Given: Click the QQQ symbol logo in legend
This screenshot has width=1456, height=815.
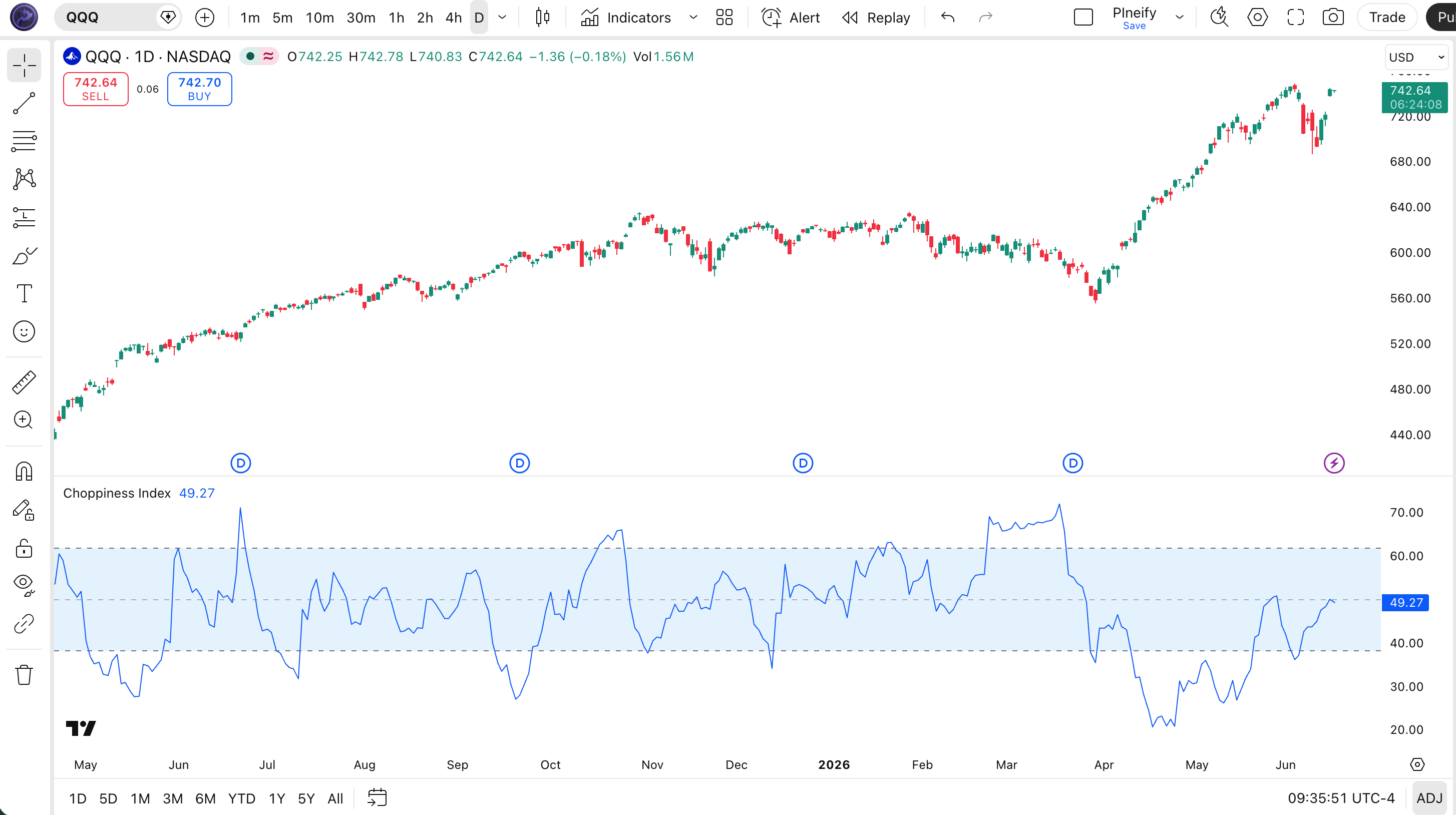Looking at the screenshot, I should click(72, 57).
